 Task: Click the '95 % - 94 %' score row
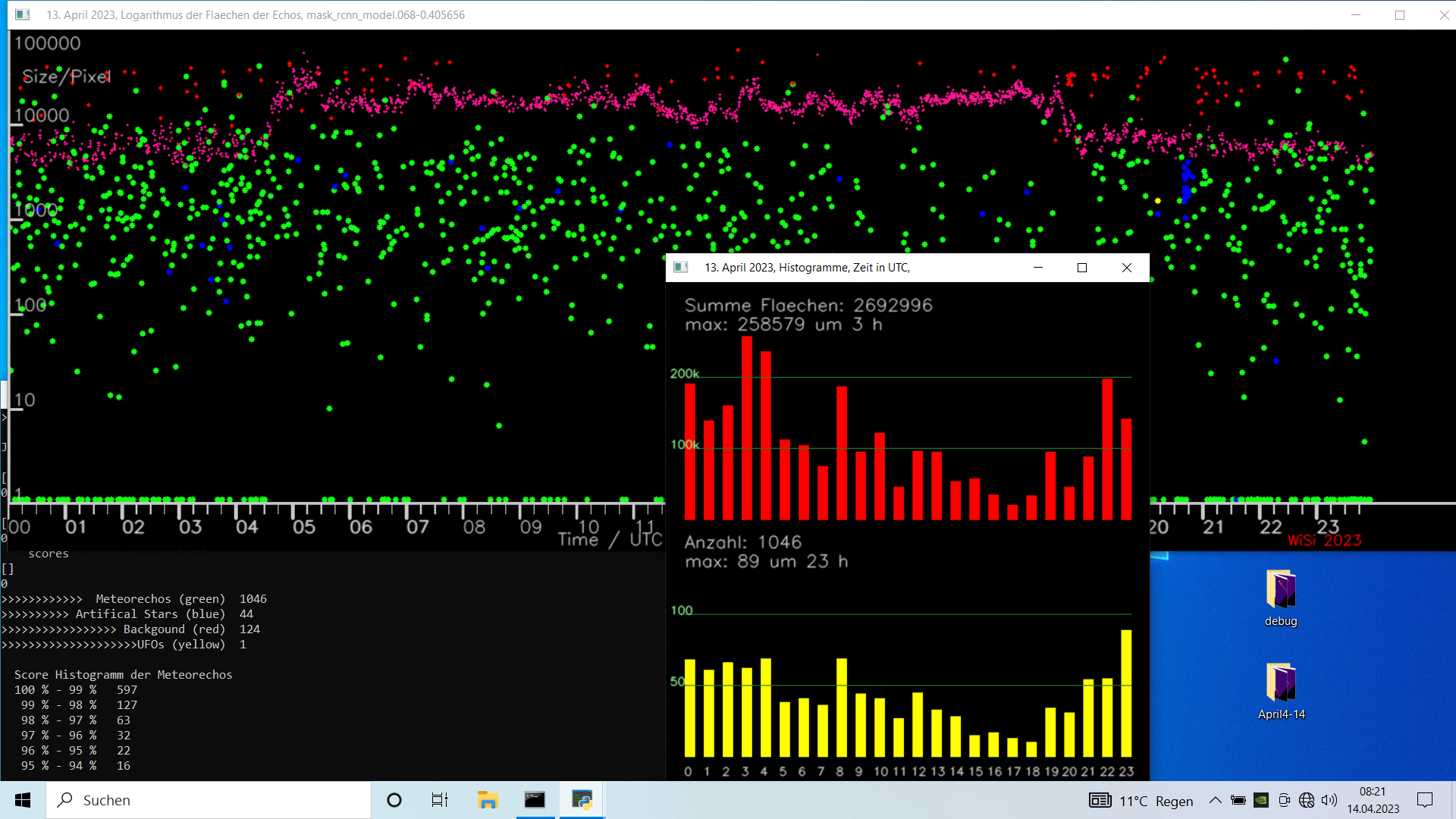tap(76, 766)
